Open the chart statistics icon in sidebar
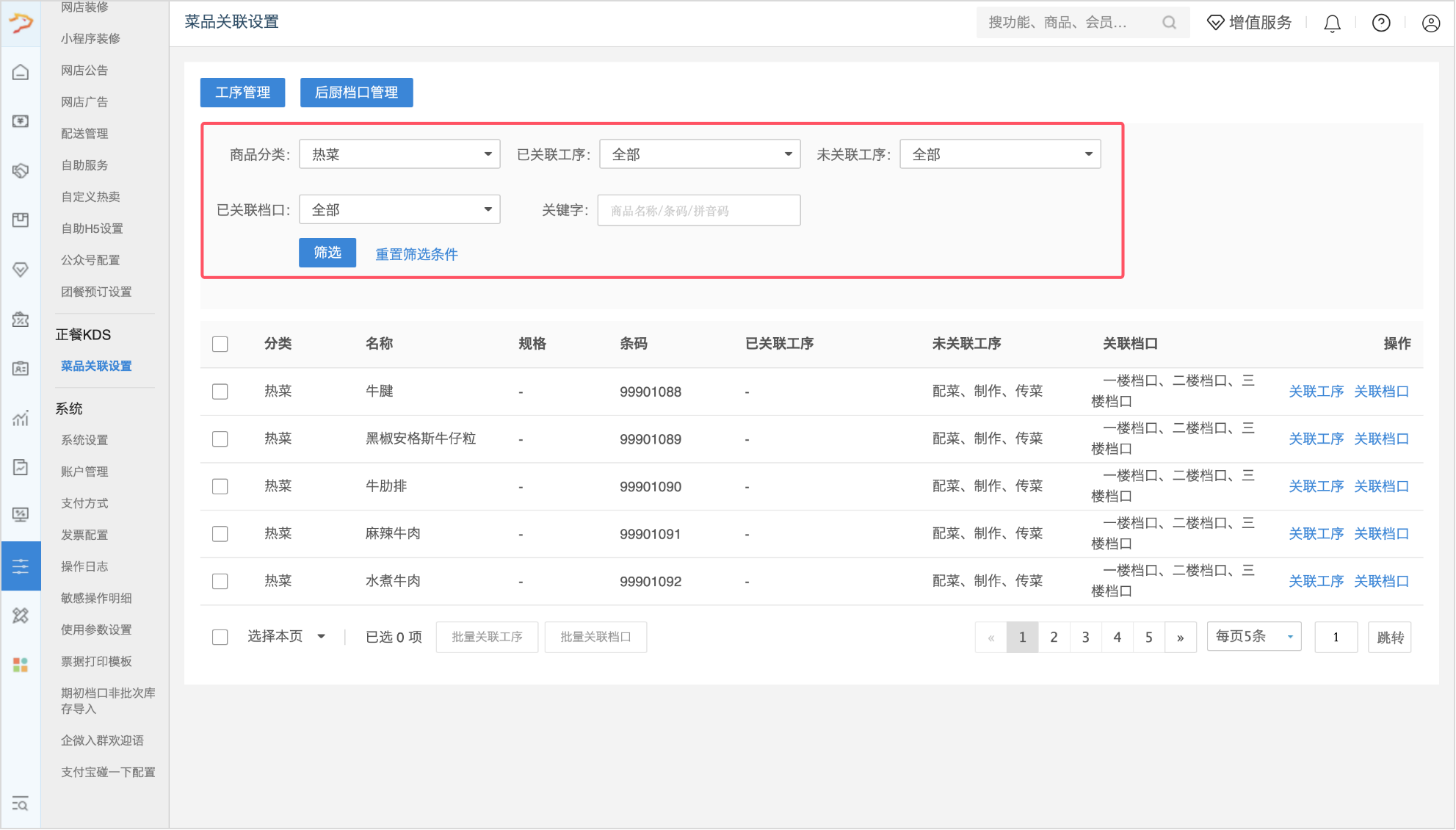The height and width of the screenshot is (830, 1456). (21, 418)
